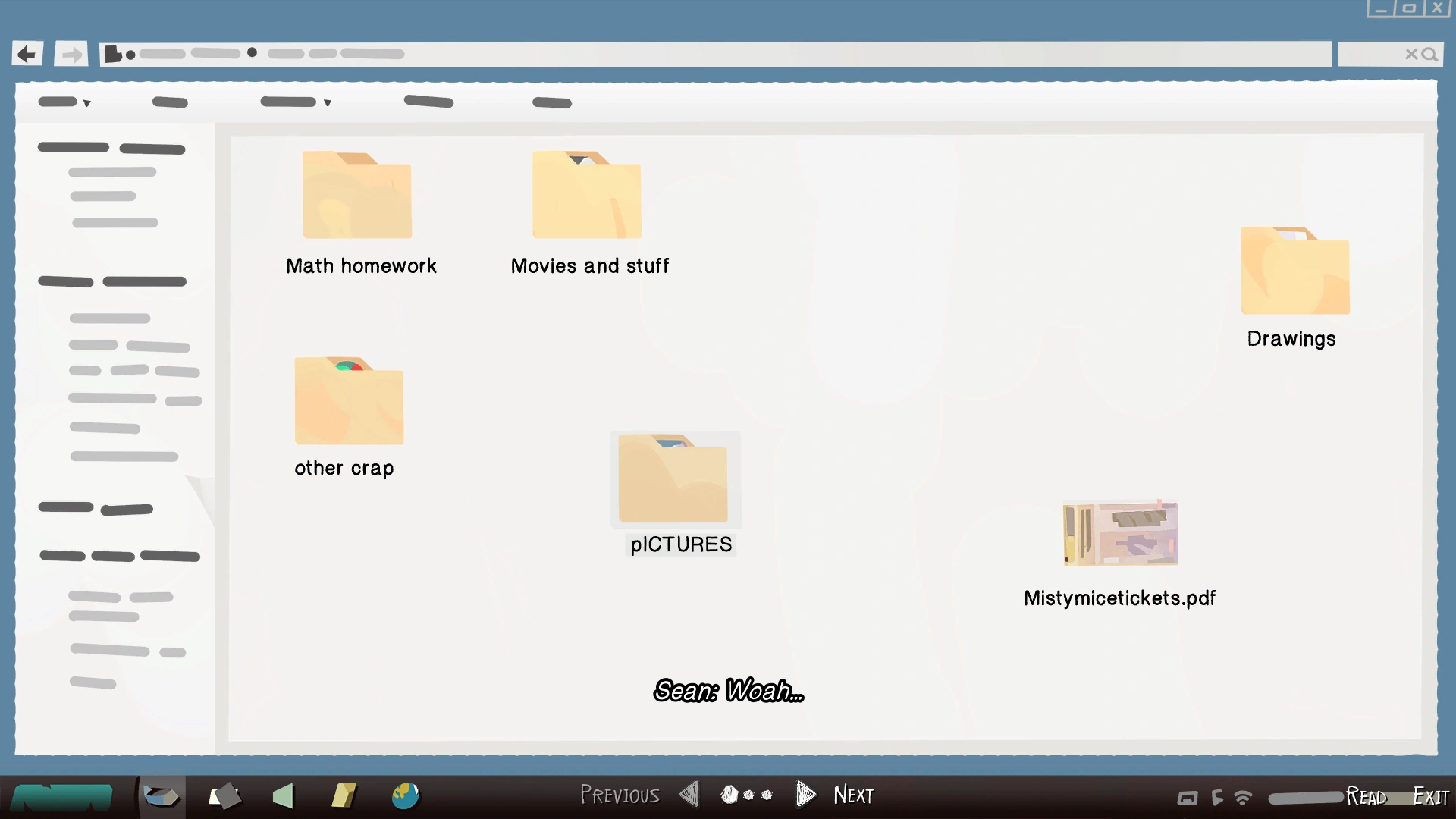The image size is (1456, 819).
Task: Click the Previous button
Action: click(620, 795)
